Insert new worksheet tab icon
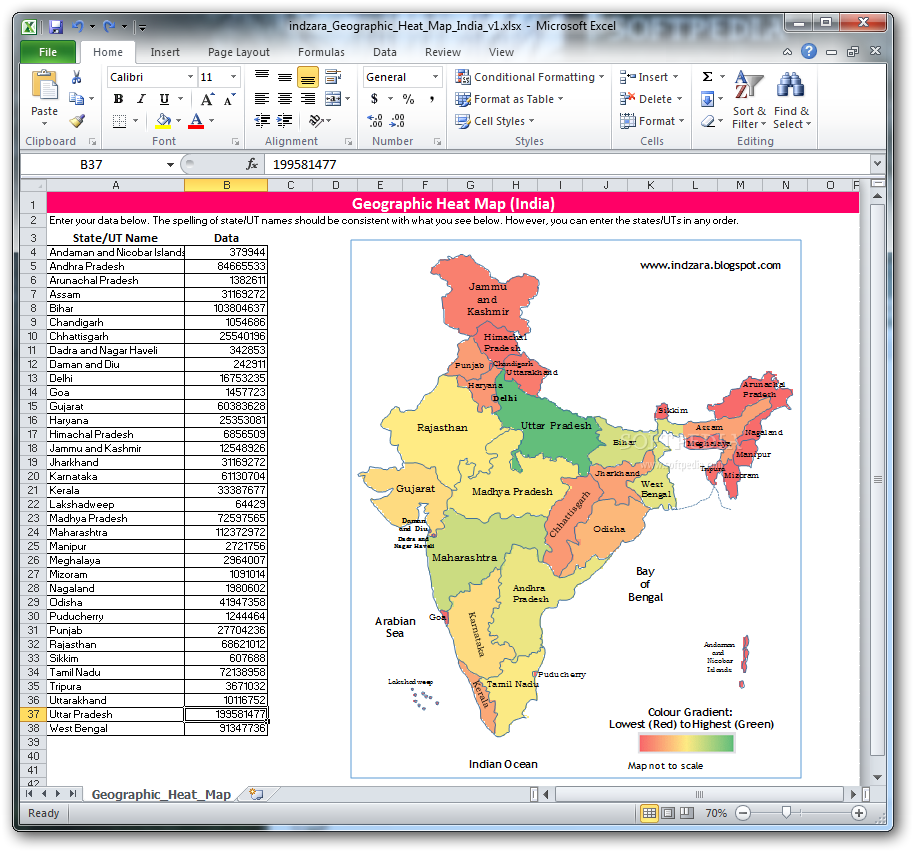This screenshot has width=914, height=852. pyautogui.click(x=256, y=794)
